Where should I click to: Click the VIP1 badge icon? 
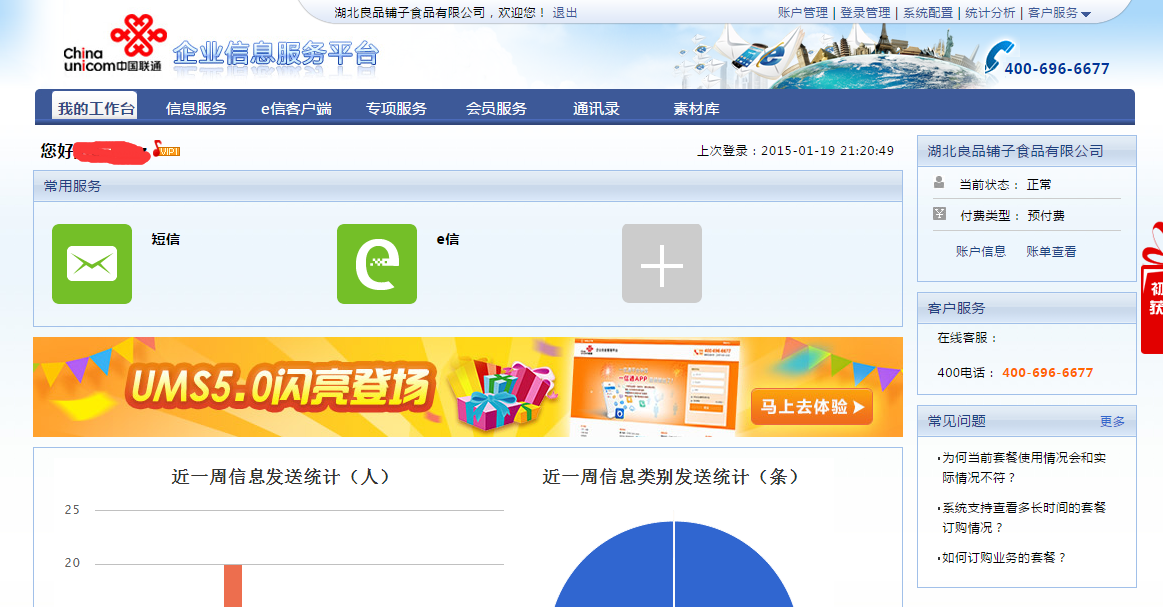coord(167,150)
